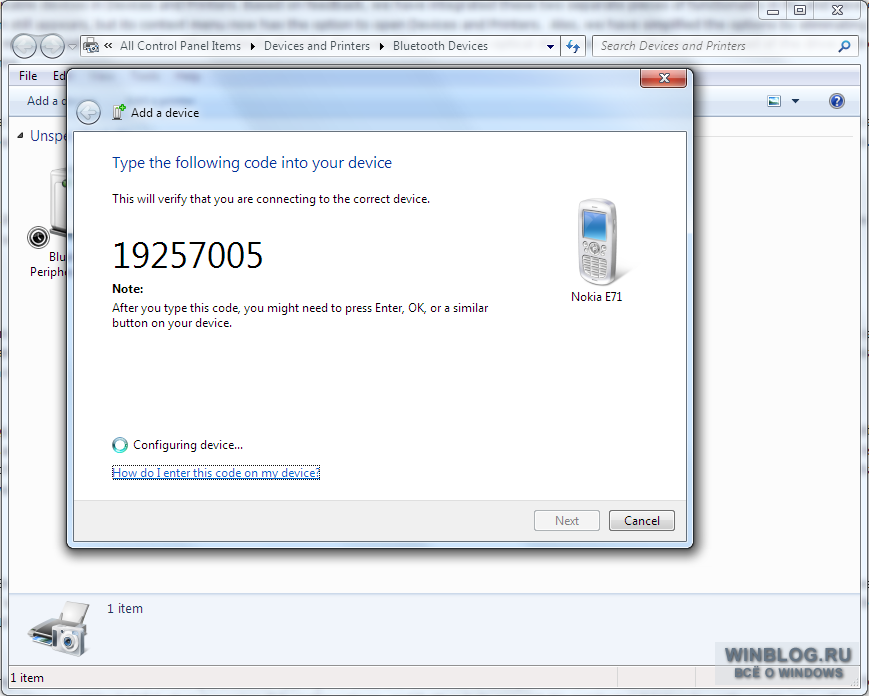Image resolution: width=869 pixels, height=696 pixels.
Task: Collapse the Unspecified group triangle
Action: [x=21, y=135]
